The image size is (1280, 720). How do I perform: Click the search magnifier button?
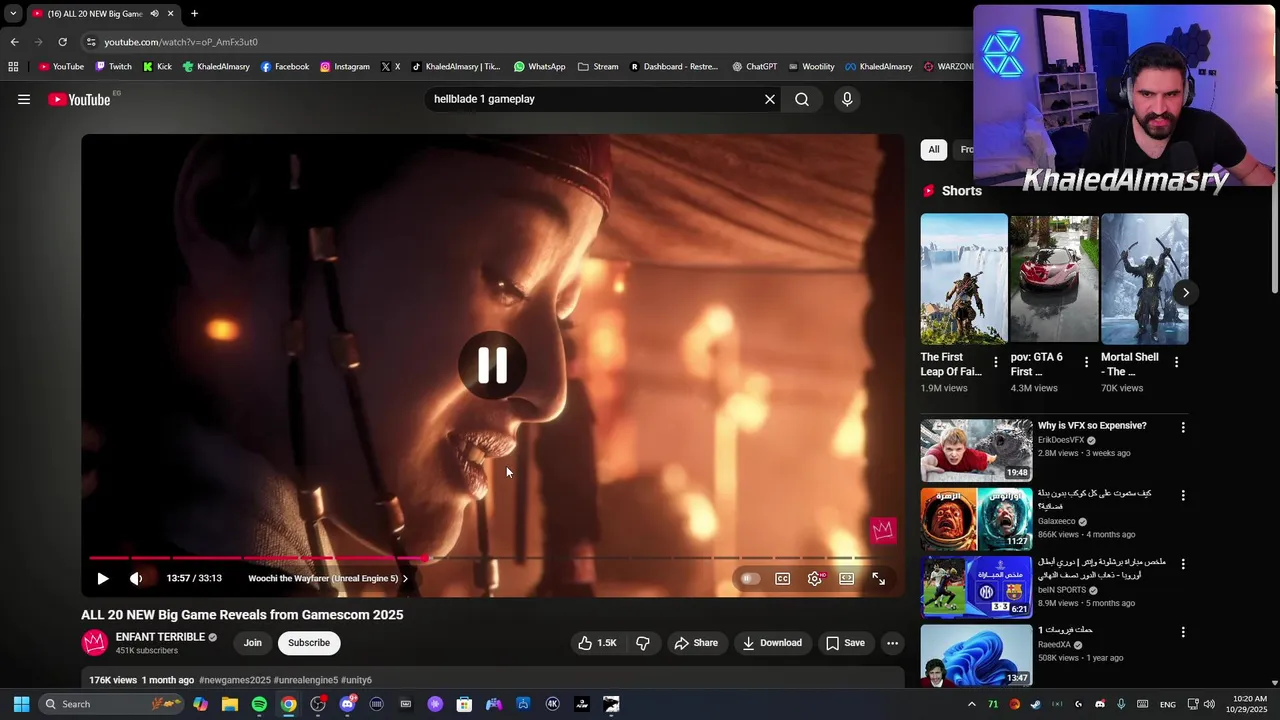(x=802, y=99)
